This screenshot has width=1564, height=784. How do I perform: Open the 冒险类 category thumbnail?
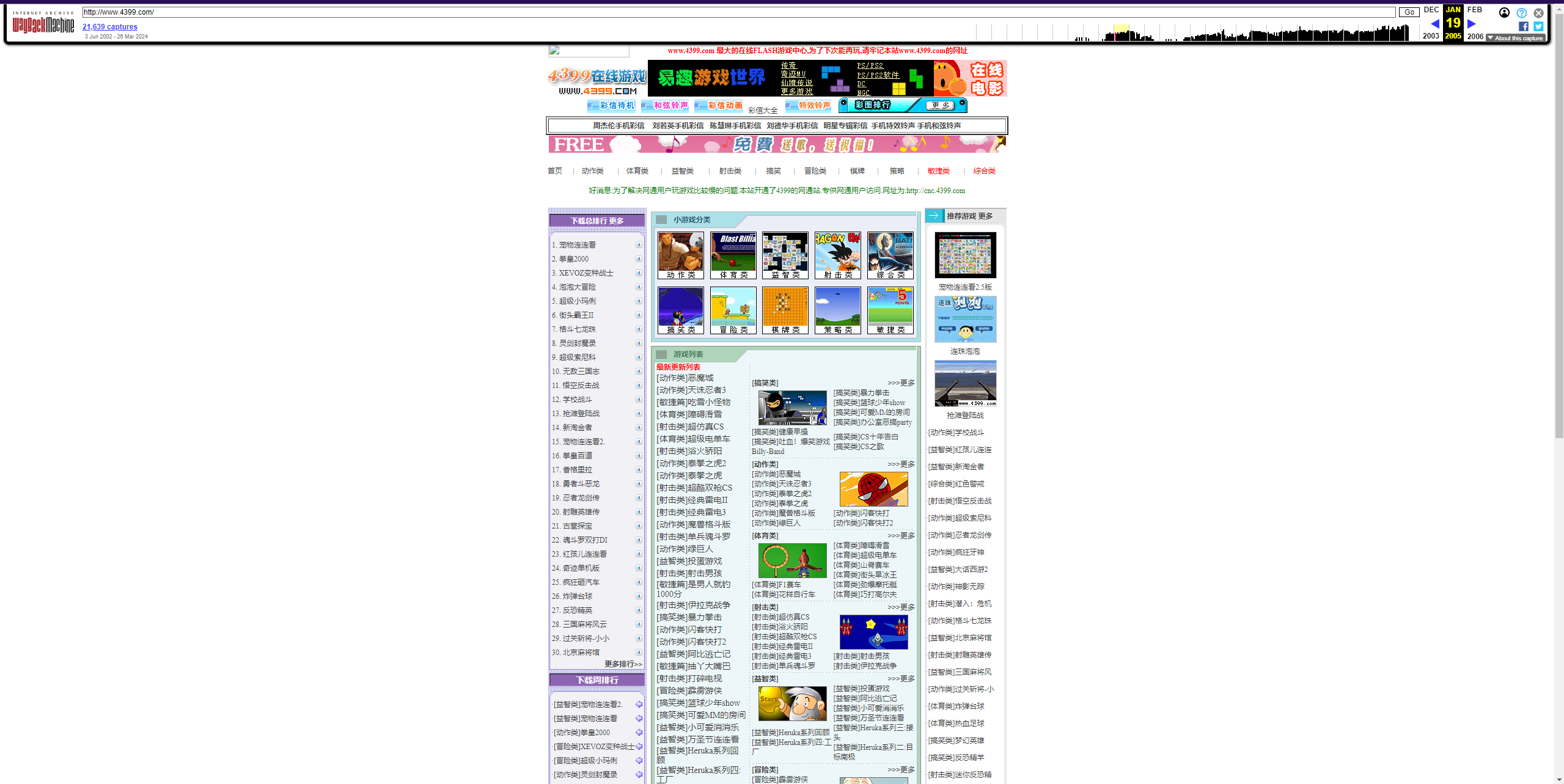733,310
